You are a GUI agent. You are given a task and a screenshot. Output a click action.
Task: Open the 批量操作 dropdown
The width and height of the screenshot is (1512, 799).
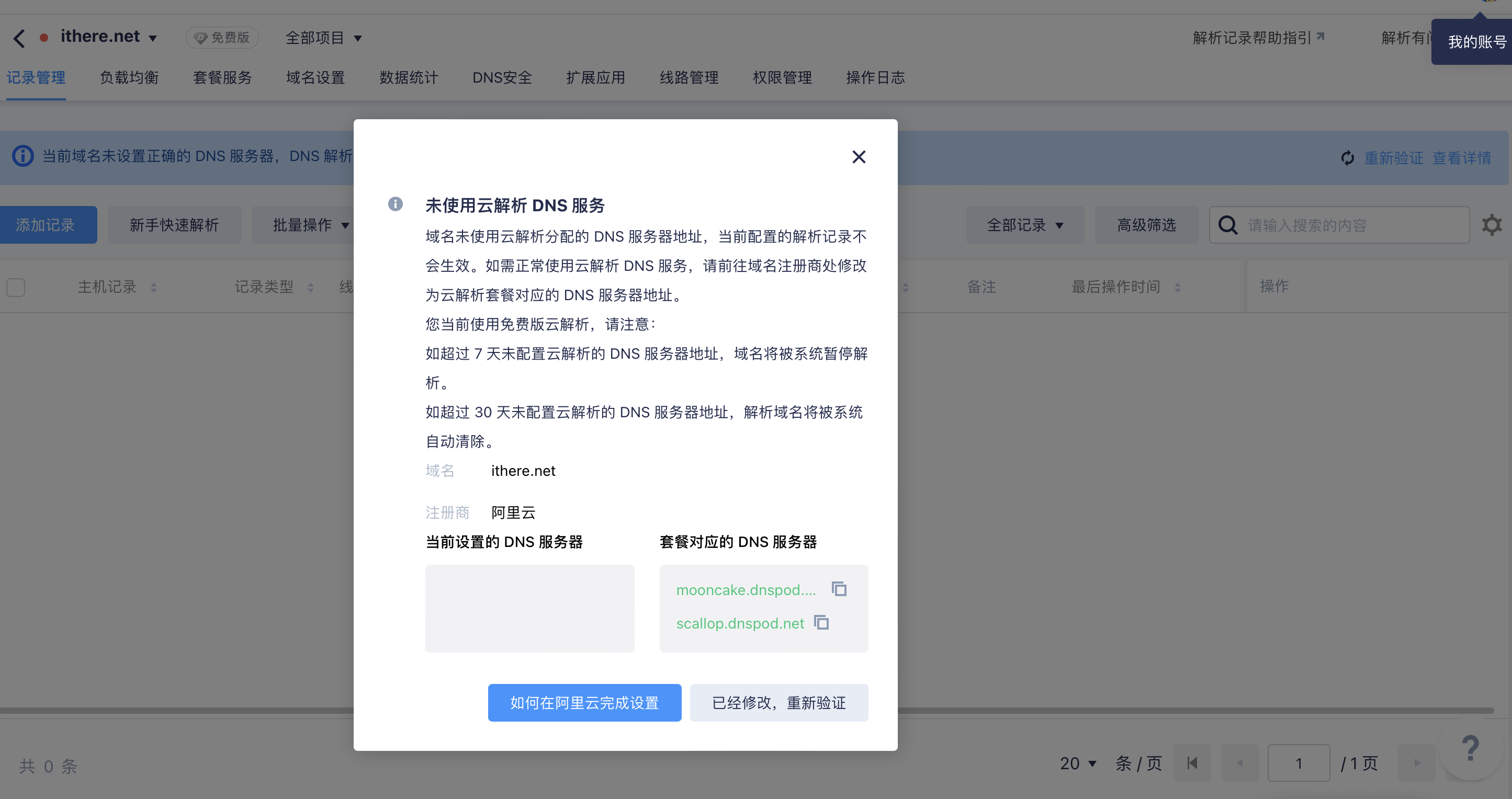[x=311, y=225]
